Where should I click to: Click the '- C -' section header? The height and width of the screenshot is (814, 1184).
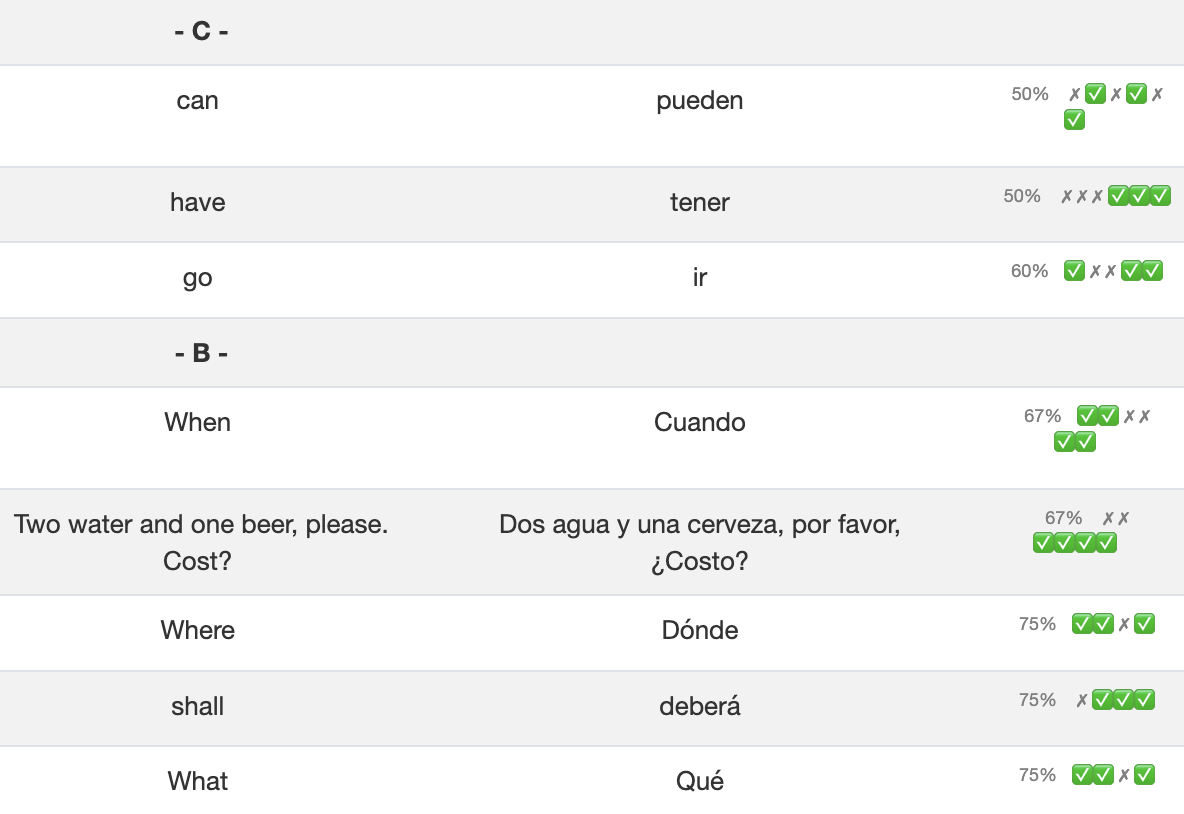pyautogui.click(x=201, y=32)
